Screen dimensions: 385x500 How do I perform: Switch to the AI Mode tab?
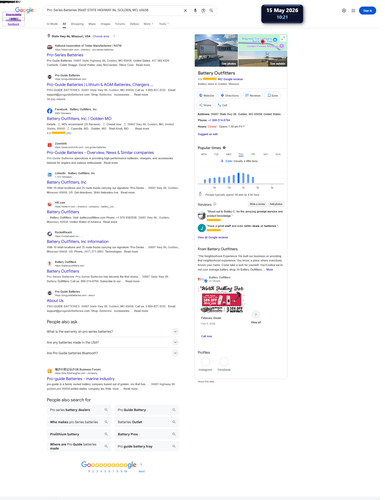click(x=52, y=24)
